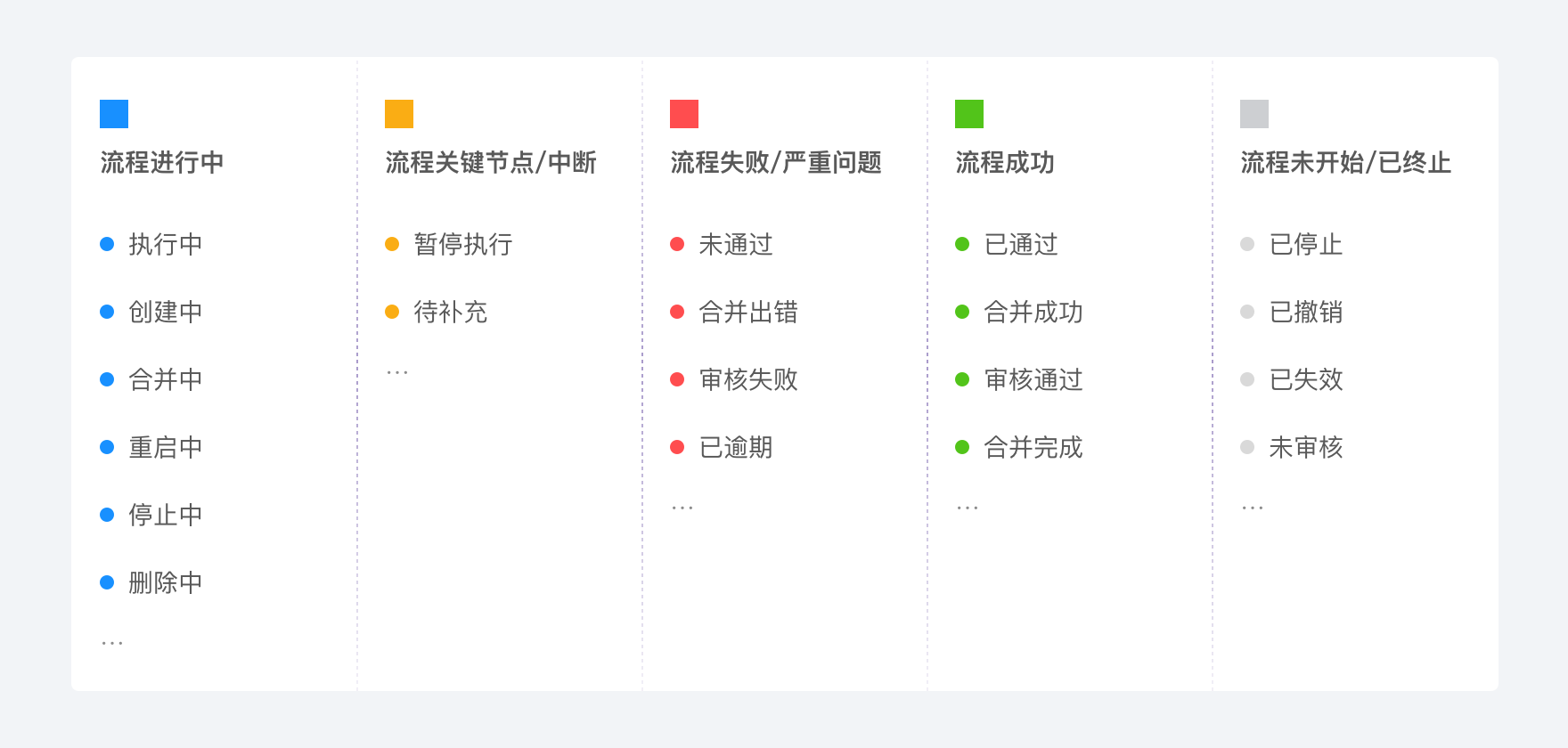Expand the ellipsis under 待补充
Screen dimensions: 1568x748
pyautogui.click(x=397, y=372)
